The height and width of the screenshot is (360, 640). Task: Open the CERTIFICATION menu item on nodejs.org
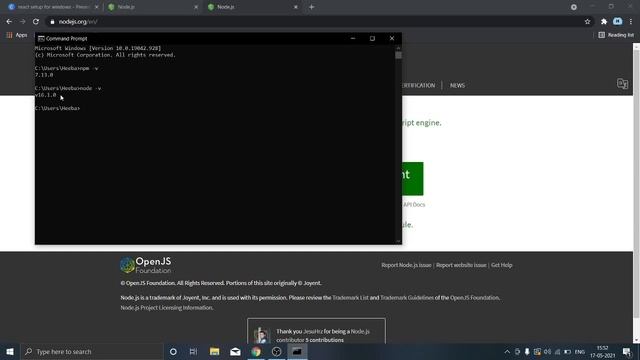click(418, 85)
